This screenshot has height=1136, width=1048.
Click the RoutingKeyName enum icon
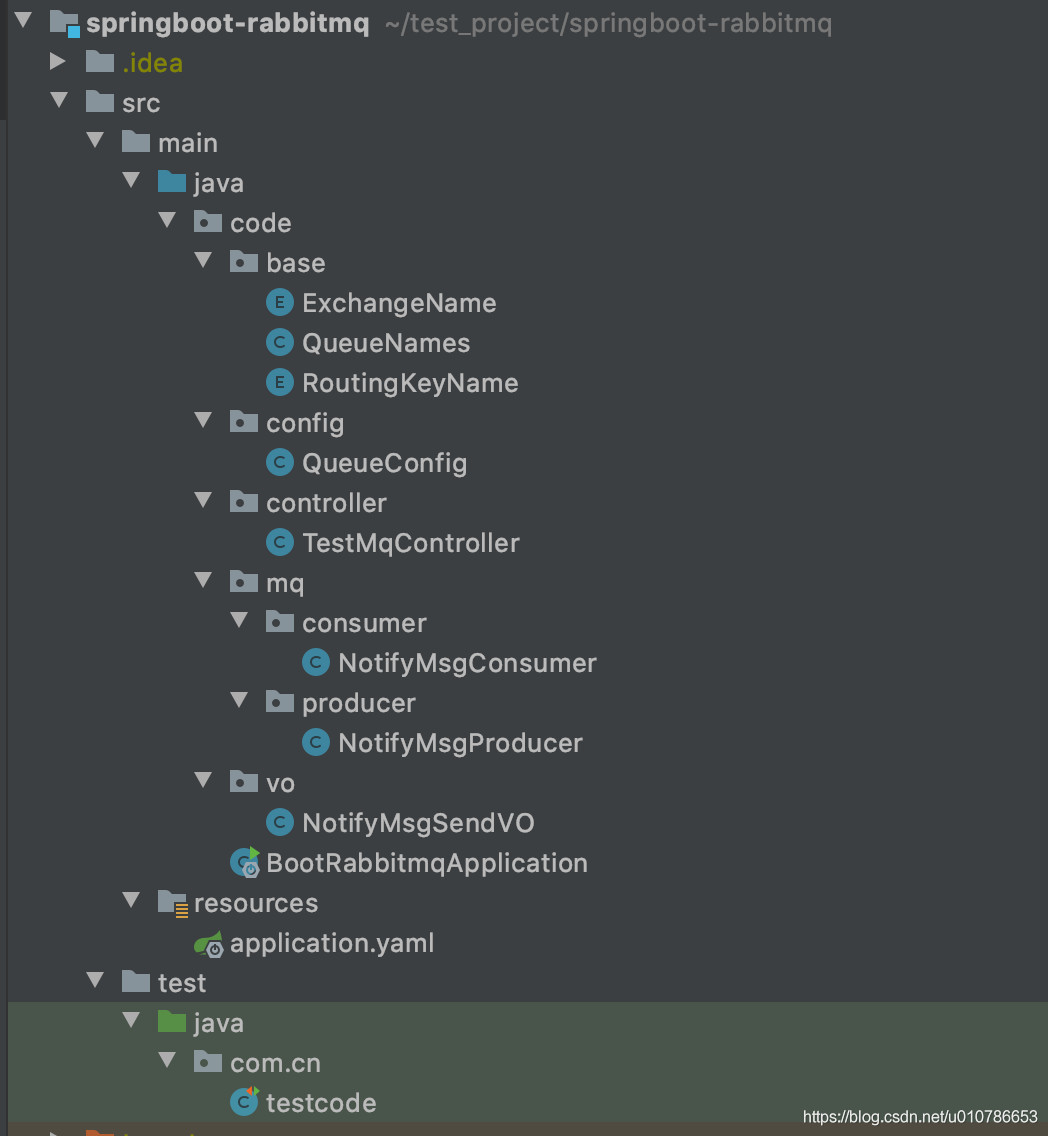[x=280, y=382]
